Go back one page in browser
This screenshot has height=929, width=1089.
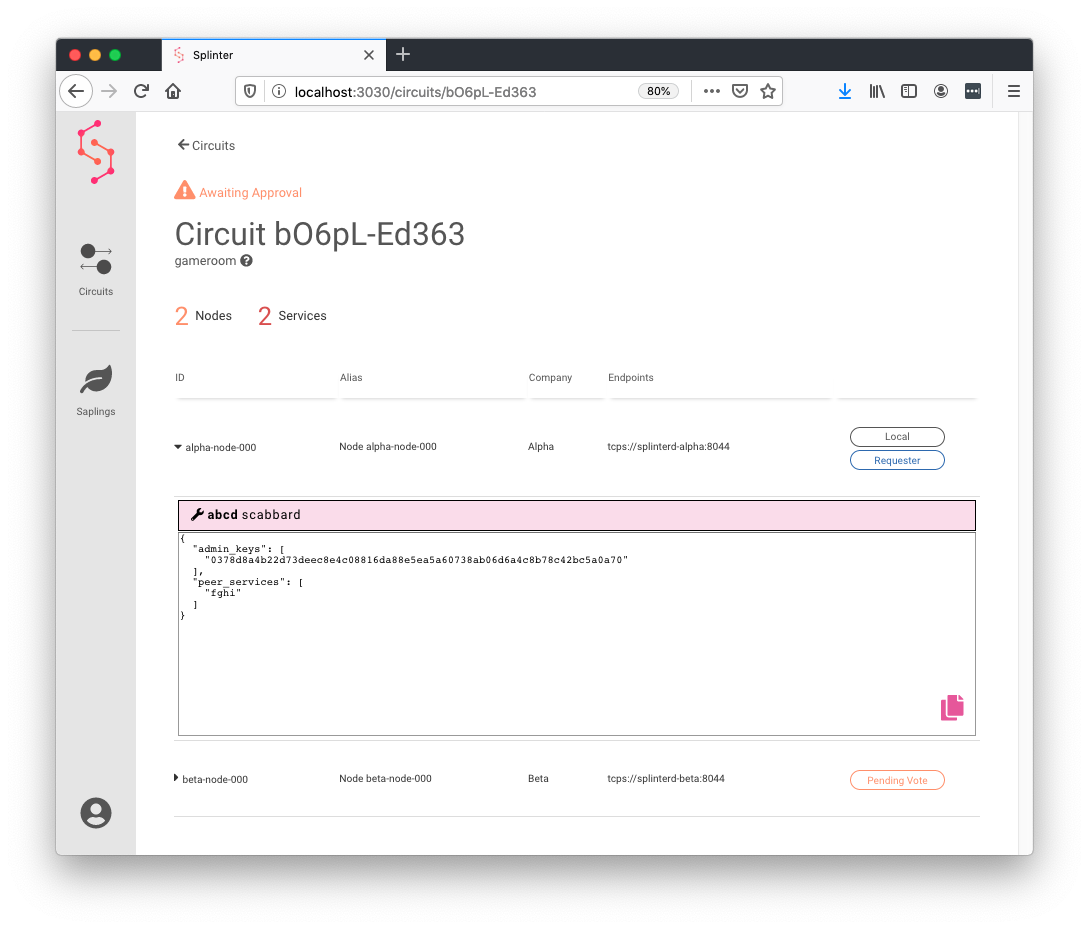click(76, 91)
